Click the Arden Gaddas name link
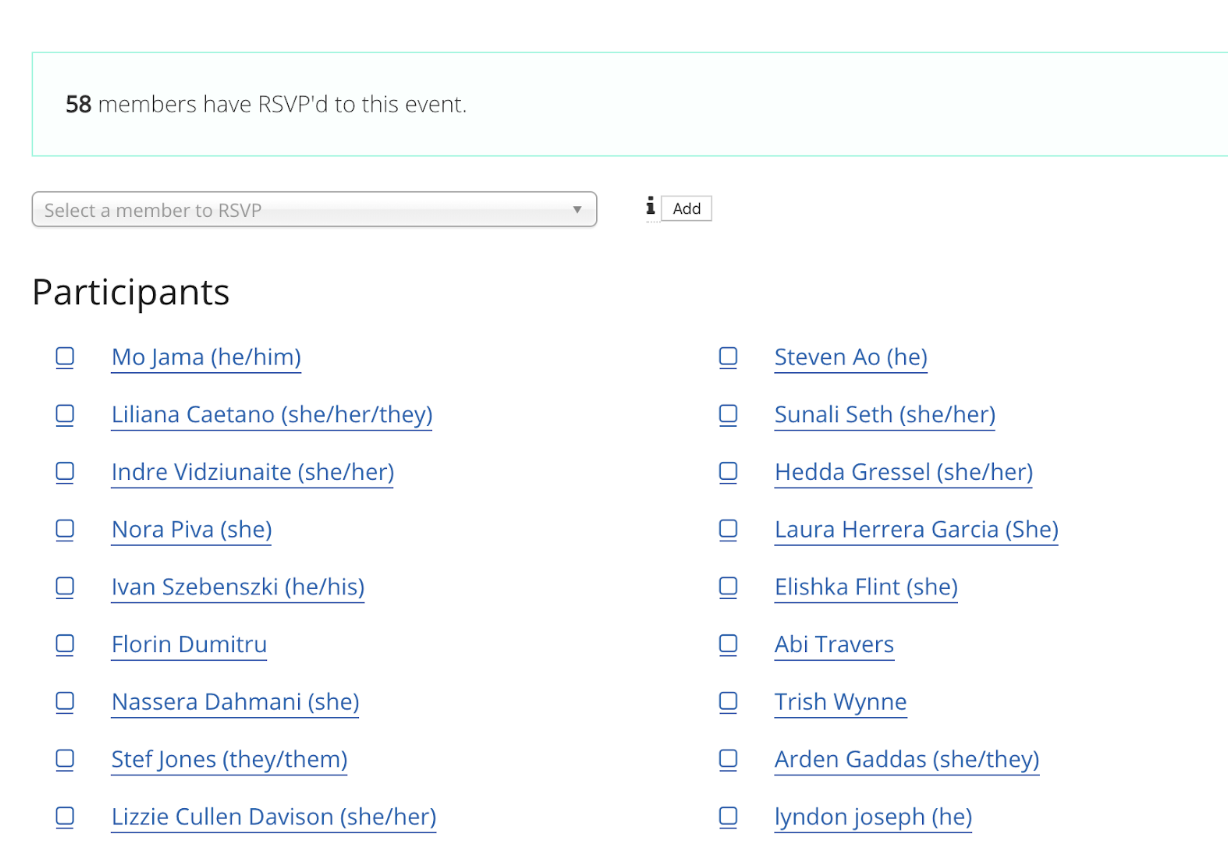 906,760
